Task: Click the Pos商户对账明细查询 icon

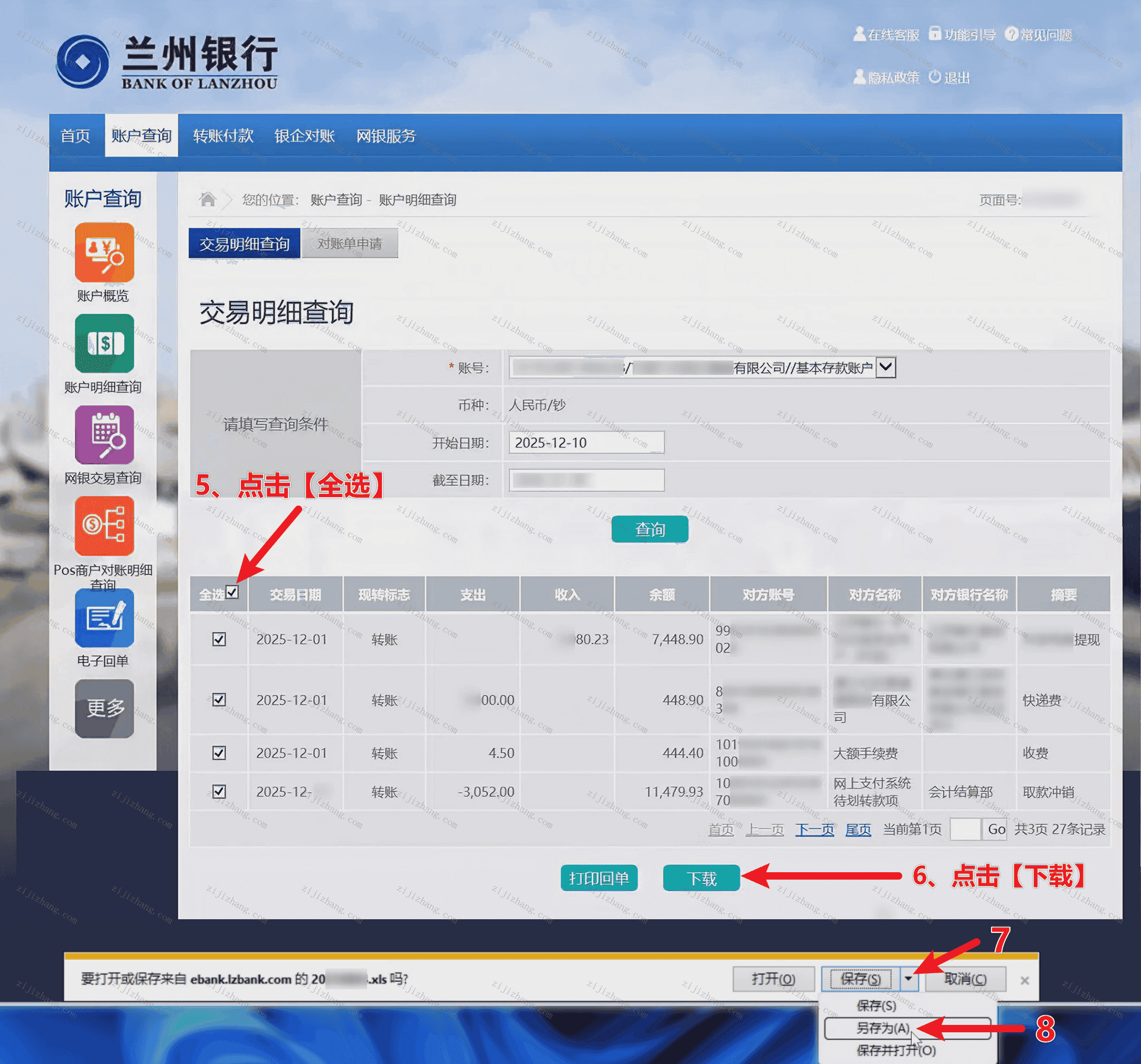Action: click(104, 526)
